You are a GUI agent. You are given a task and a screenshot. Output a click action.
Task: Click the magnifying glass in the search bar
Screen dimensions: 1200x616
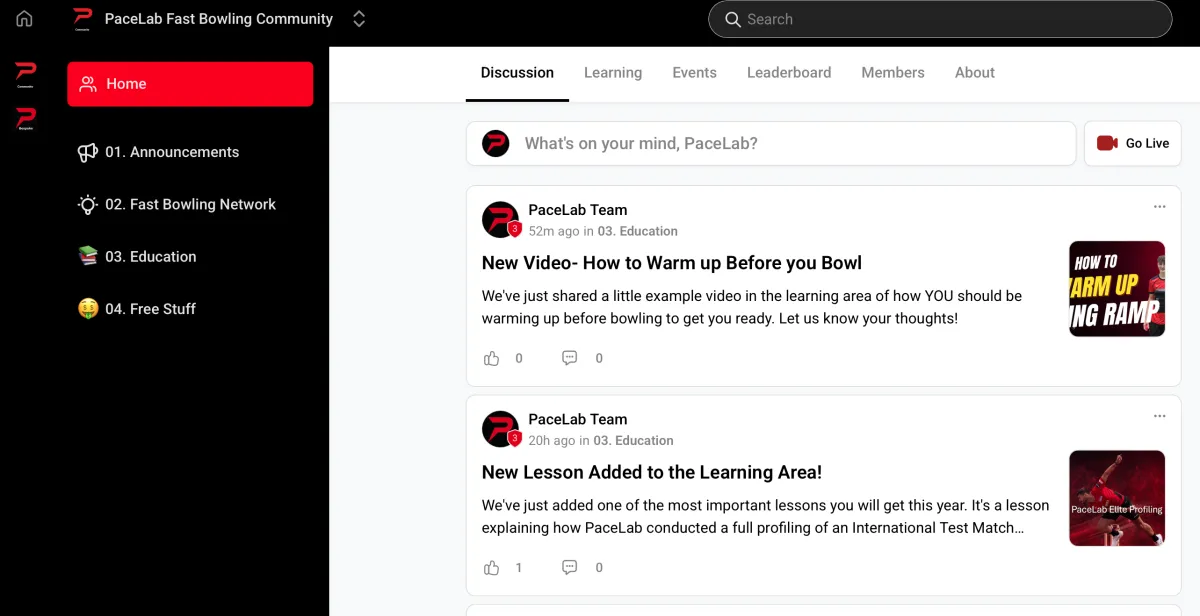(x=733, y=19)
